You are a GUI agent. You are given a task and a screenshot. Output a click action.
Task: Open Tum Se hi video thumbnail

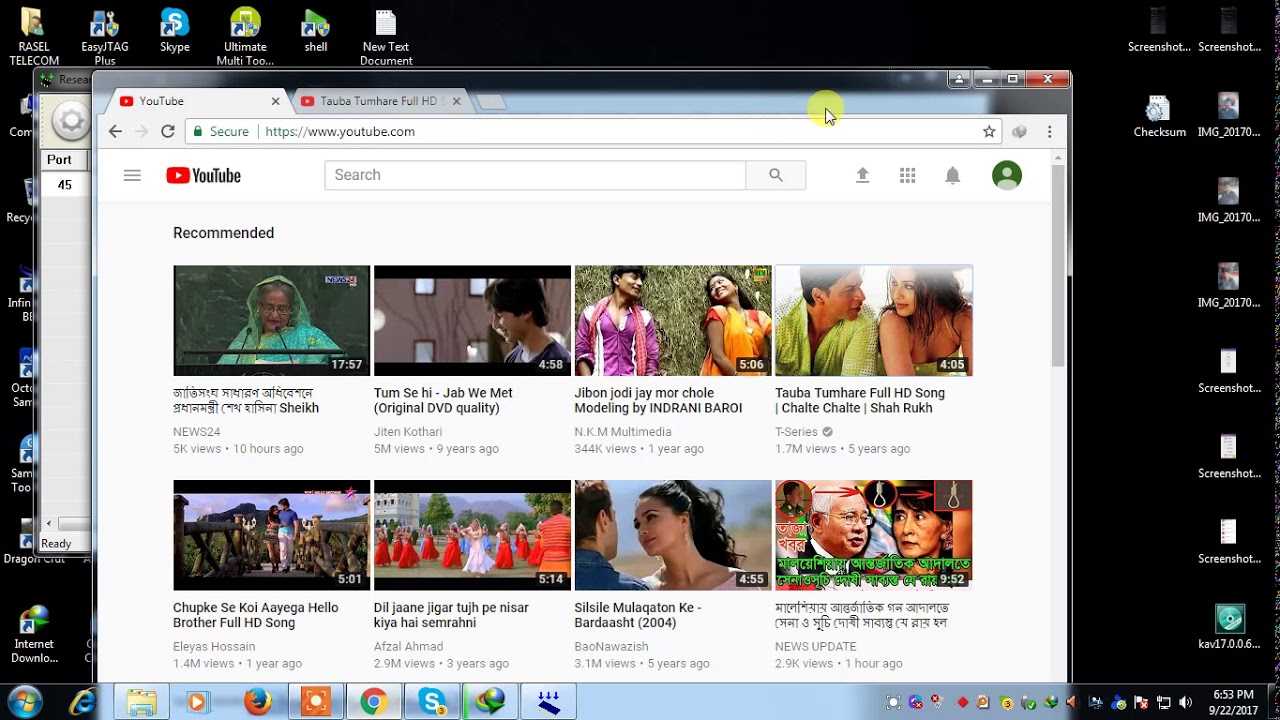tap(472, 320)
